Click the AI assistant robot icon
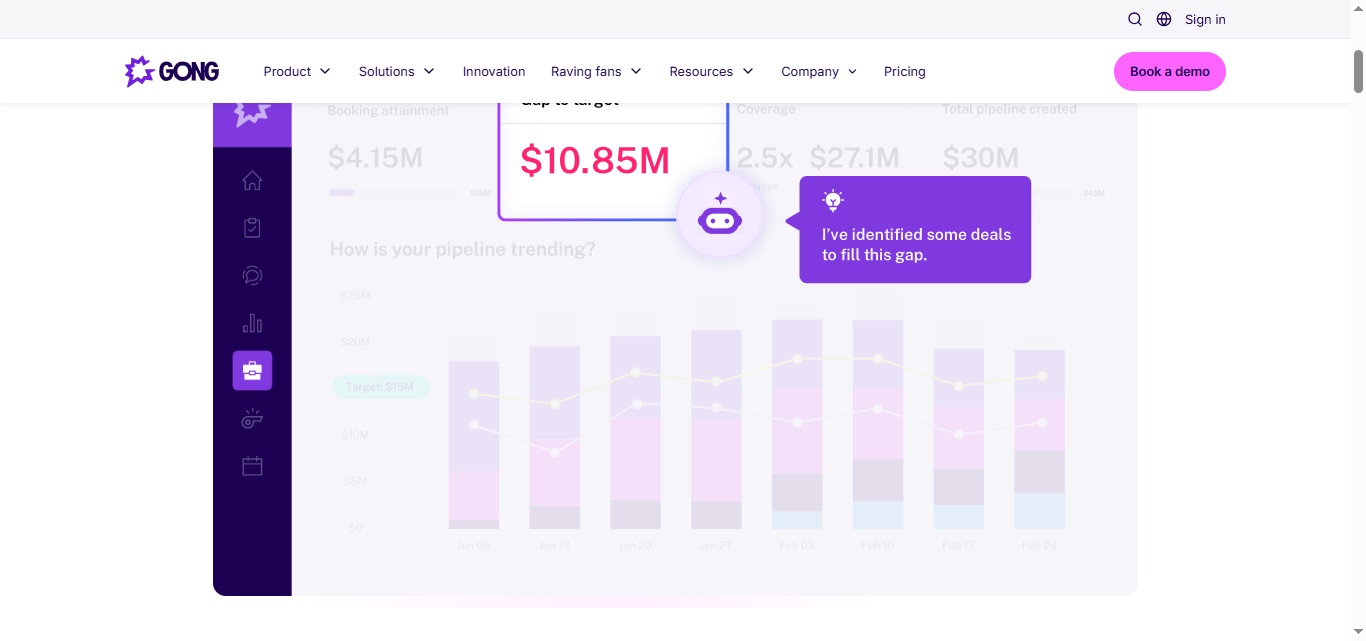This screenshot has height=641, width=1366. click(720, 214)
